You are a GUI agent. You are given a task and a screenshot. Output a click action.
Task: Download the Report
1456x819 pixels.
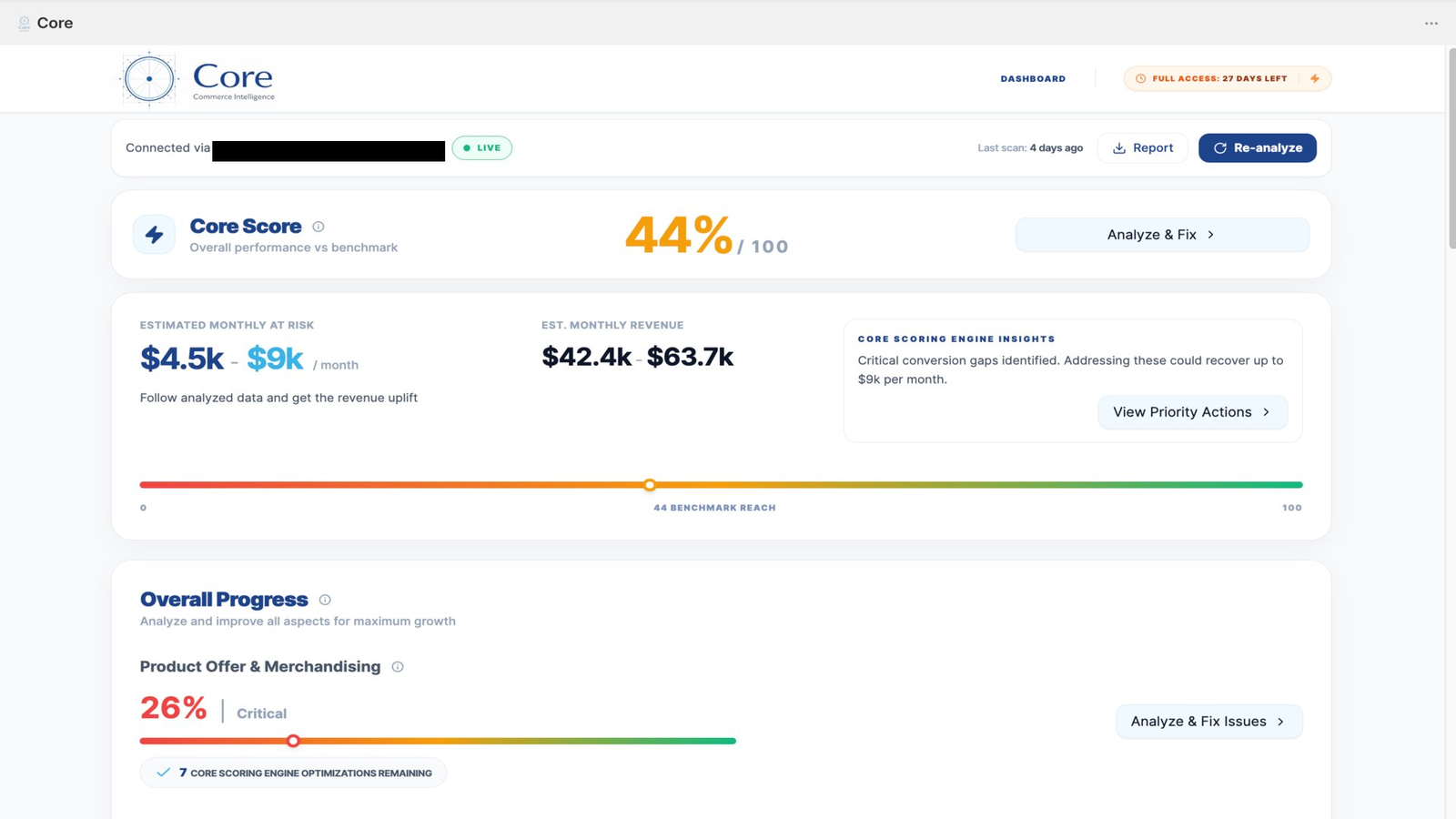[1143, 147]
